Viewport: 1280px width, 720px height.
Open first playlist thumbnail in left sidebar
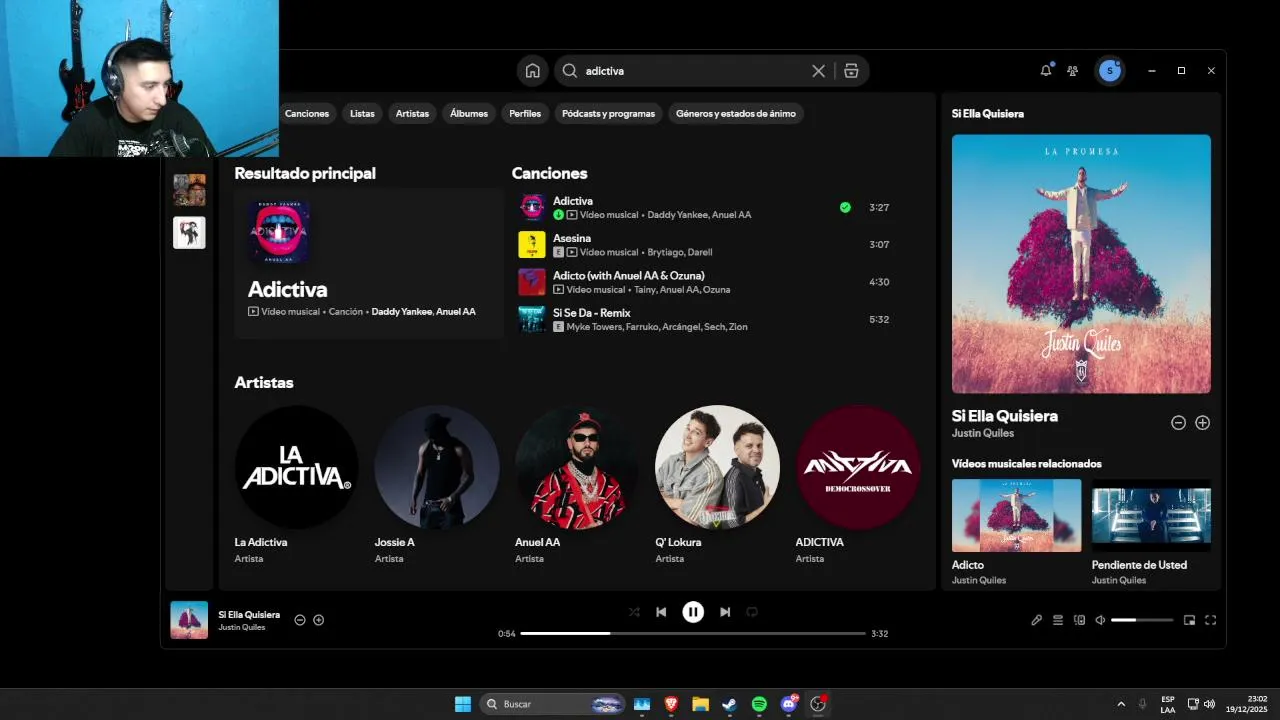189,190
